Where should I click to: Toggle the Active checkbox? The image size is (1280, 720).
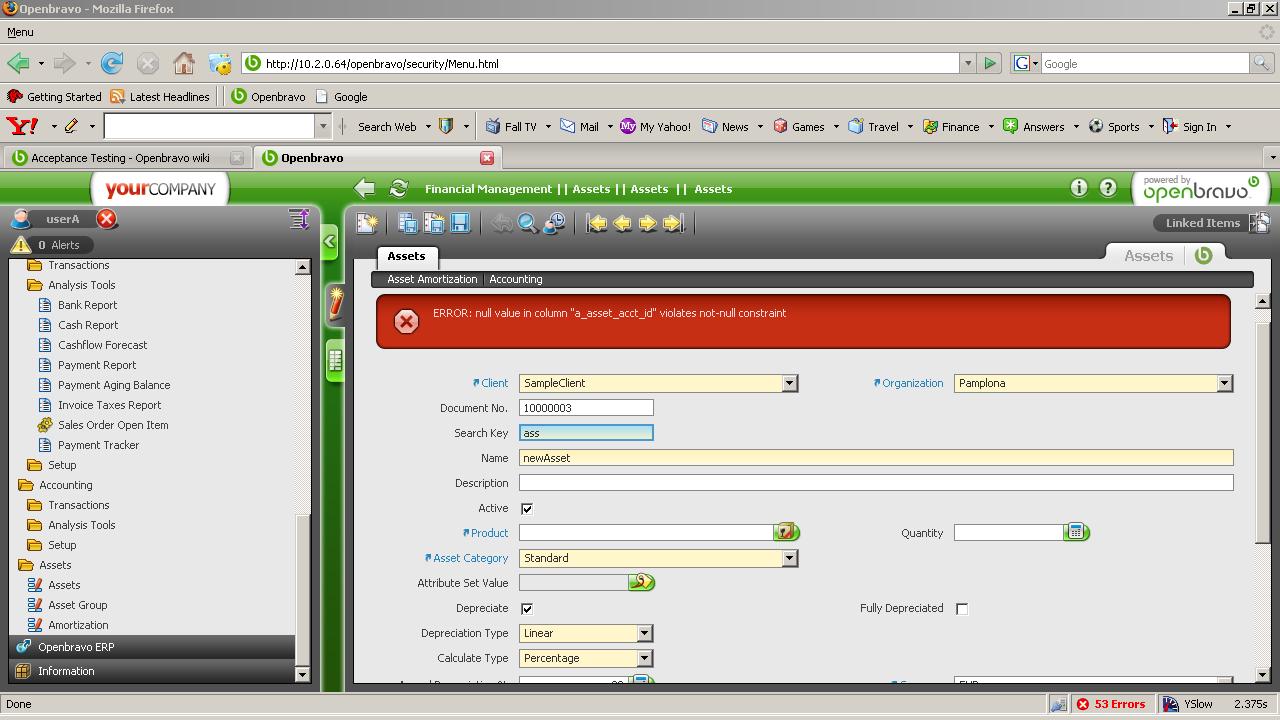[x=527, y=508]
